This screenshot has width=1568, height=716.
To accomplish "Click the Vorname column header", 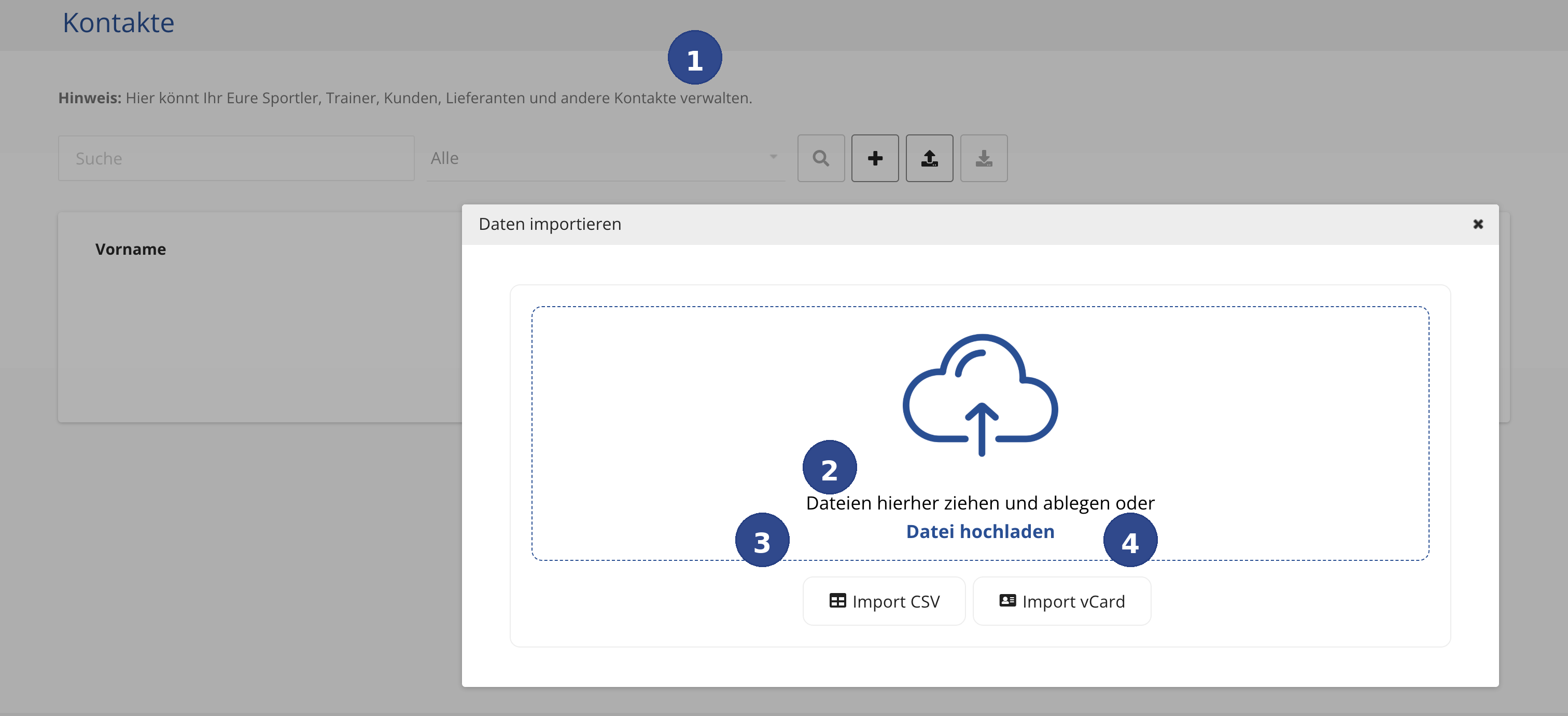I will tap(130, 249).
